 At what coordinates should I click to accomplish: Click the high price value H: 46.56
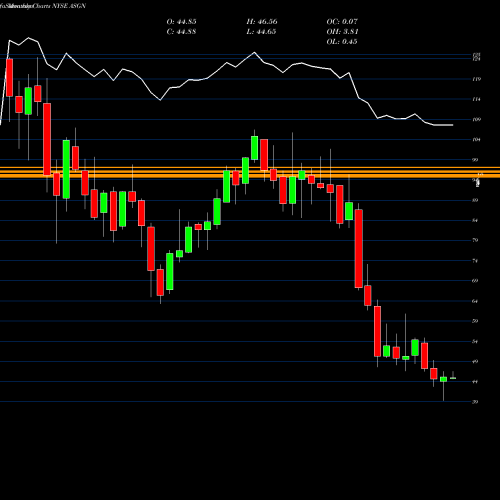click(x=262, y=22)
